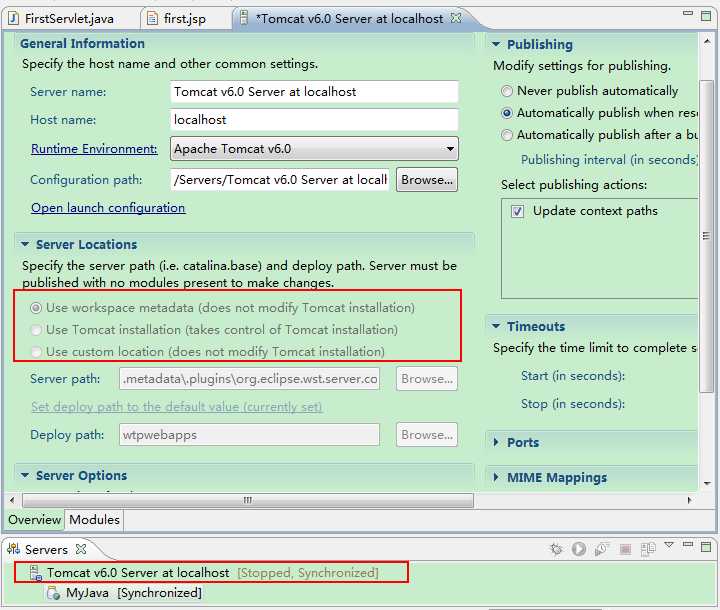Open the Runtime Environment dropdown
The width and height of the screenshot is (720, 610).
pos(314,149)
